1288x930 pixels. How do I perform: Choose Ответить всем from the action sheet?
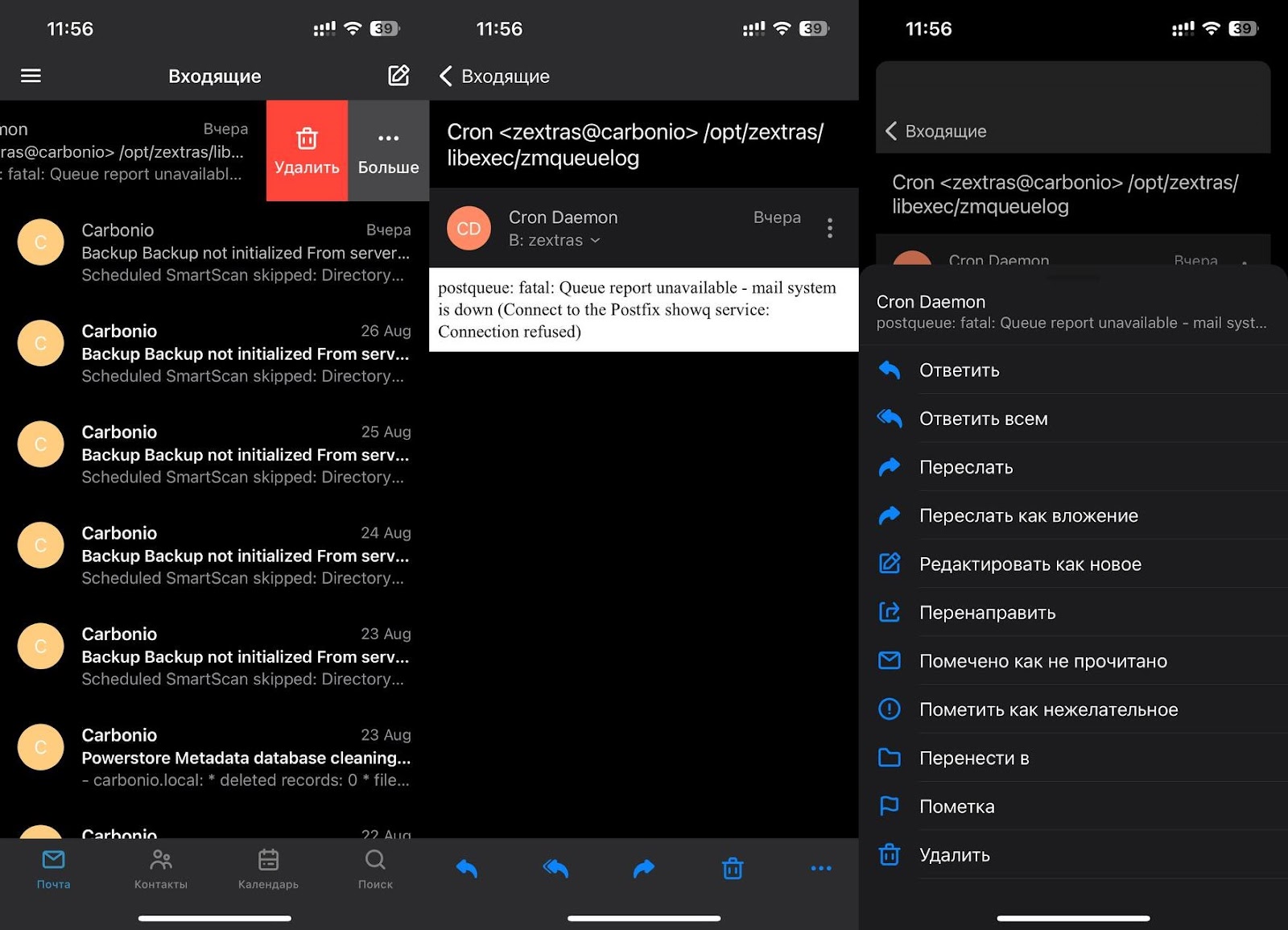(x=1074, y=419)
